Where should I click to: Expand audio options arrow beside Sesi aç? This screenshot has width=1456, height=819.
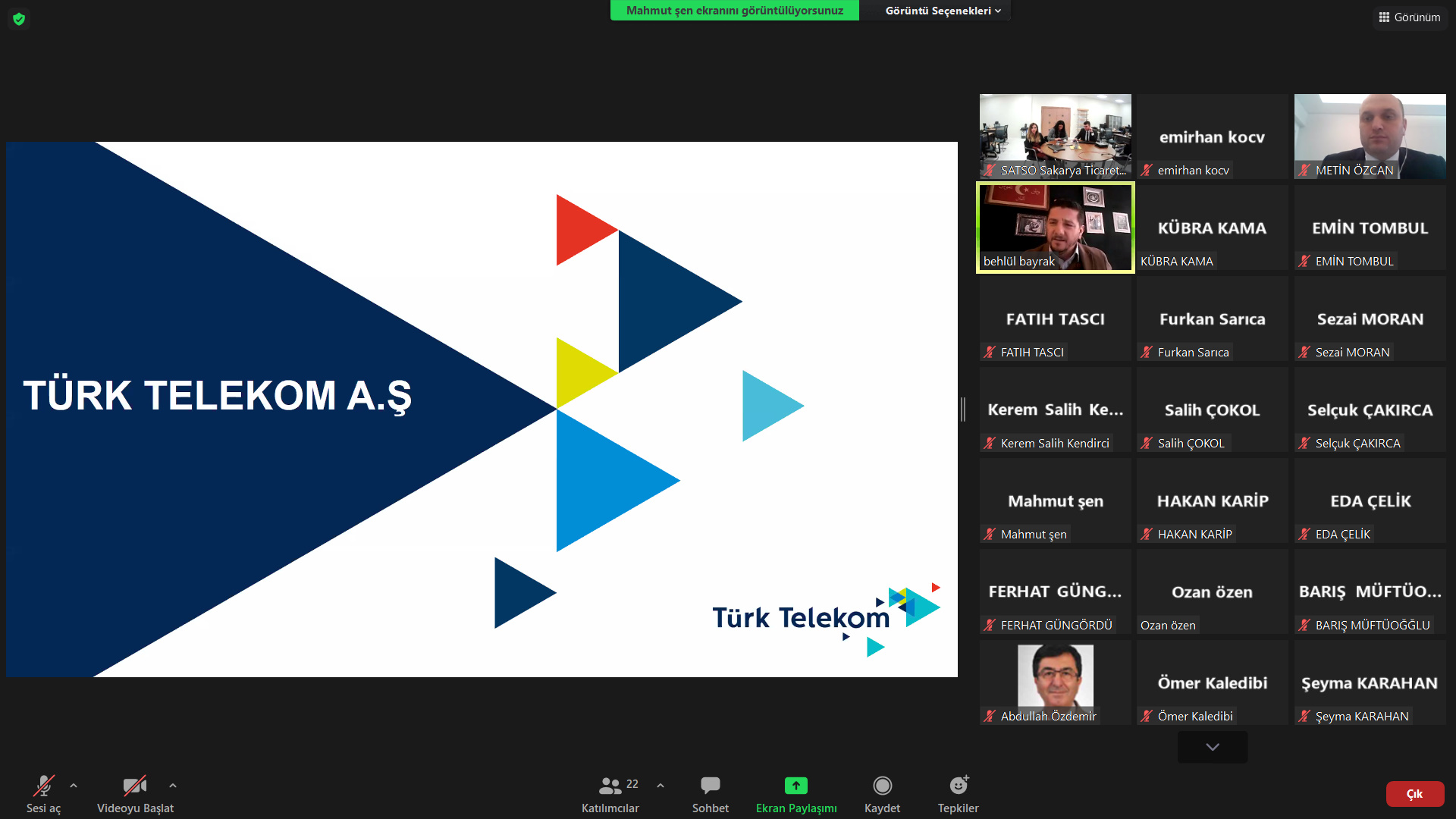[74, 786]
